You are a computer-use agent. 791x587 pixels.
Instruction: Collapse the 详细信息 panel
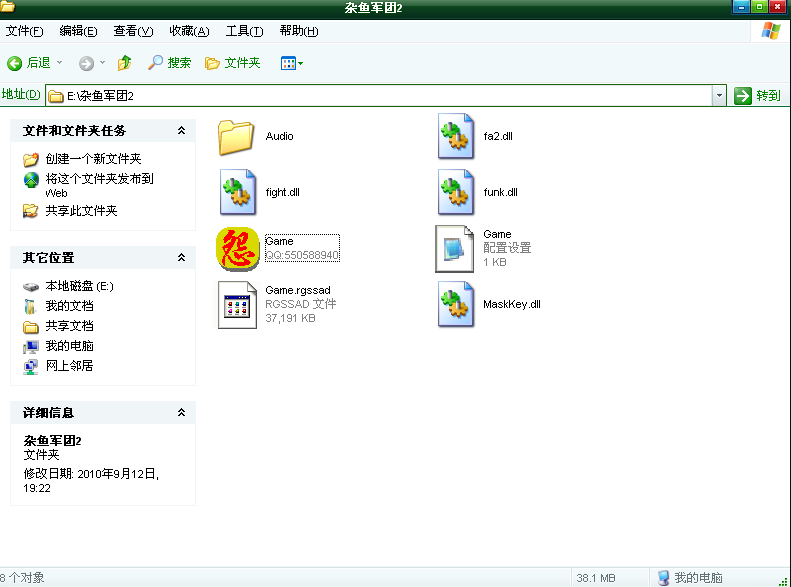pos(182,413)
